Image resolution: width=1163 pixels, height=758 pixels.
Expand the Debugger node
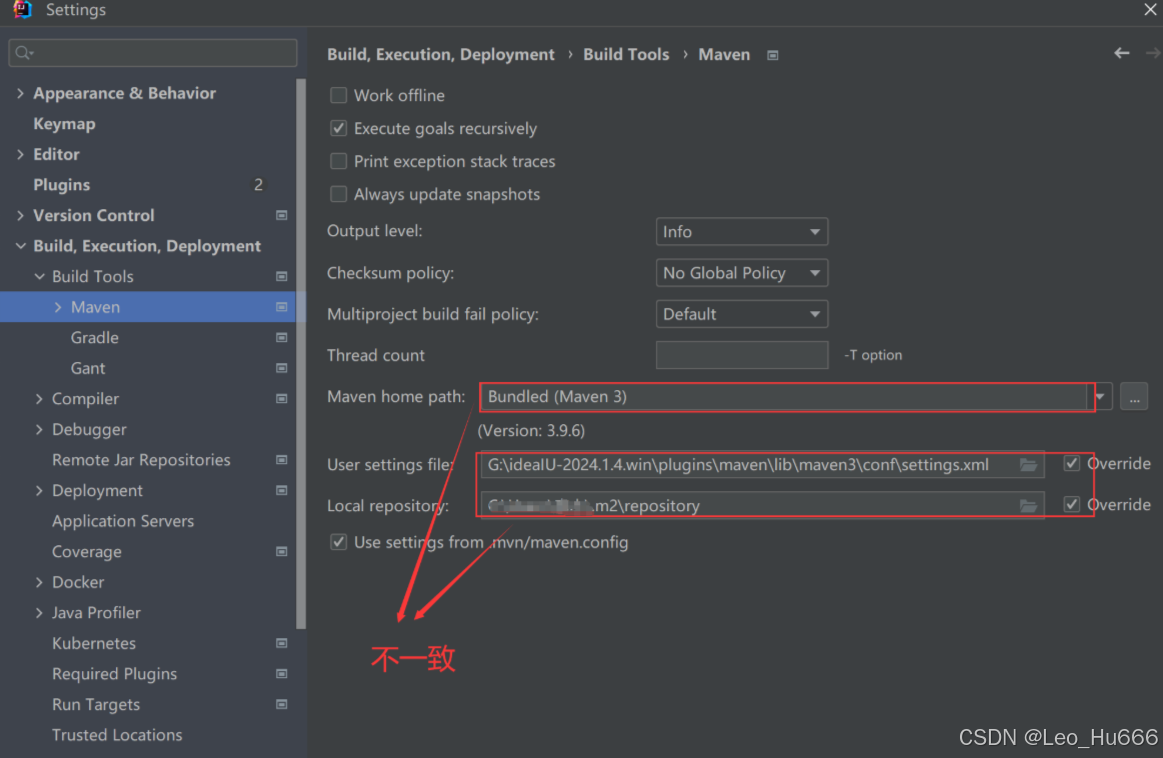39,429
